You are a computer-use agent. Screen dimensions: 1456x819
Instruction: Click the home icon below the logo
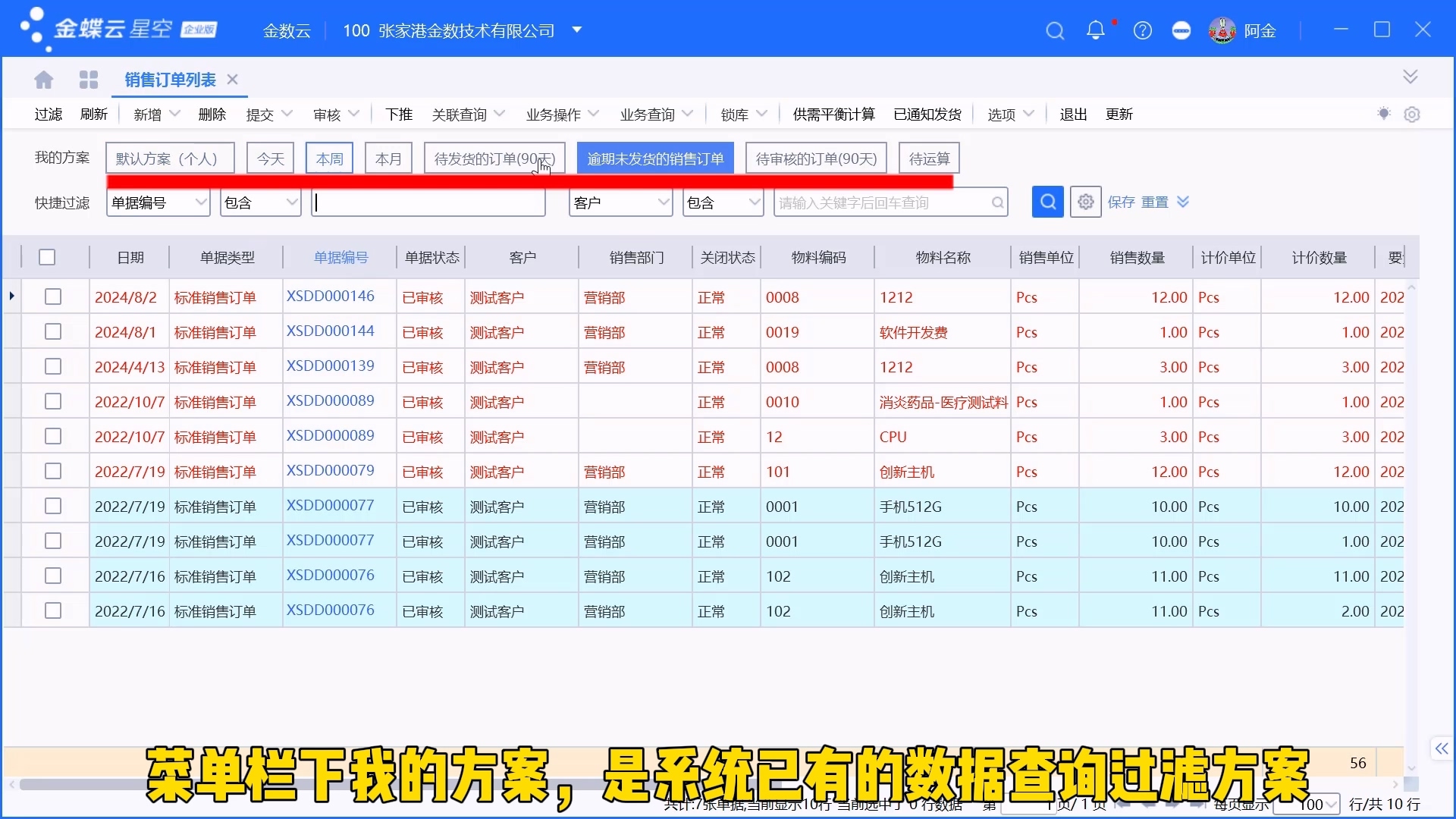click(x=43, y=79)
